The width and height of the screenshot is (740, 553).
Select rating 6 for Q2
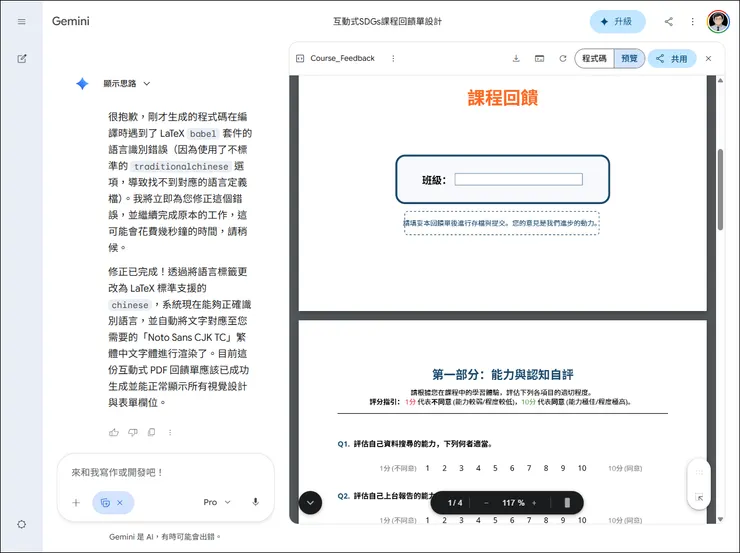tap(512, 520)
